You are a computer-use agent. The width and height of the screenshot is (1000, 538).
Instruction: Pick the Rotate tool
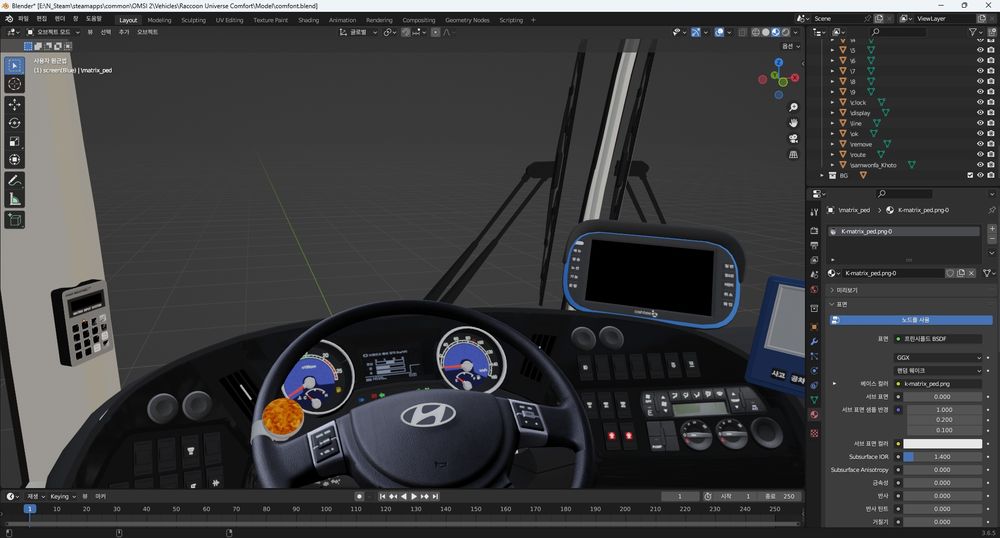(15, 122)
